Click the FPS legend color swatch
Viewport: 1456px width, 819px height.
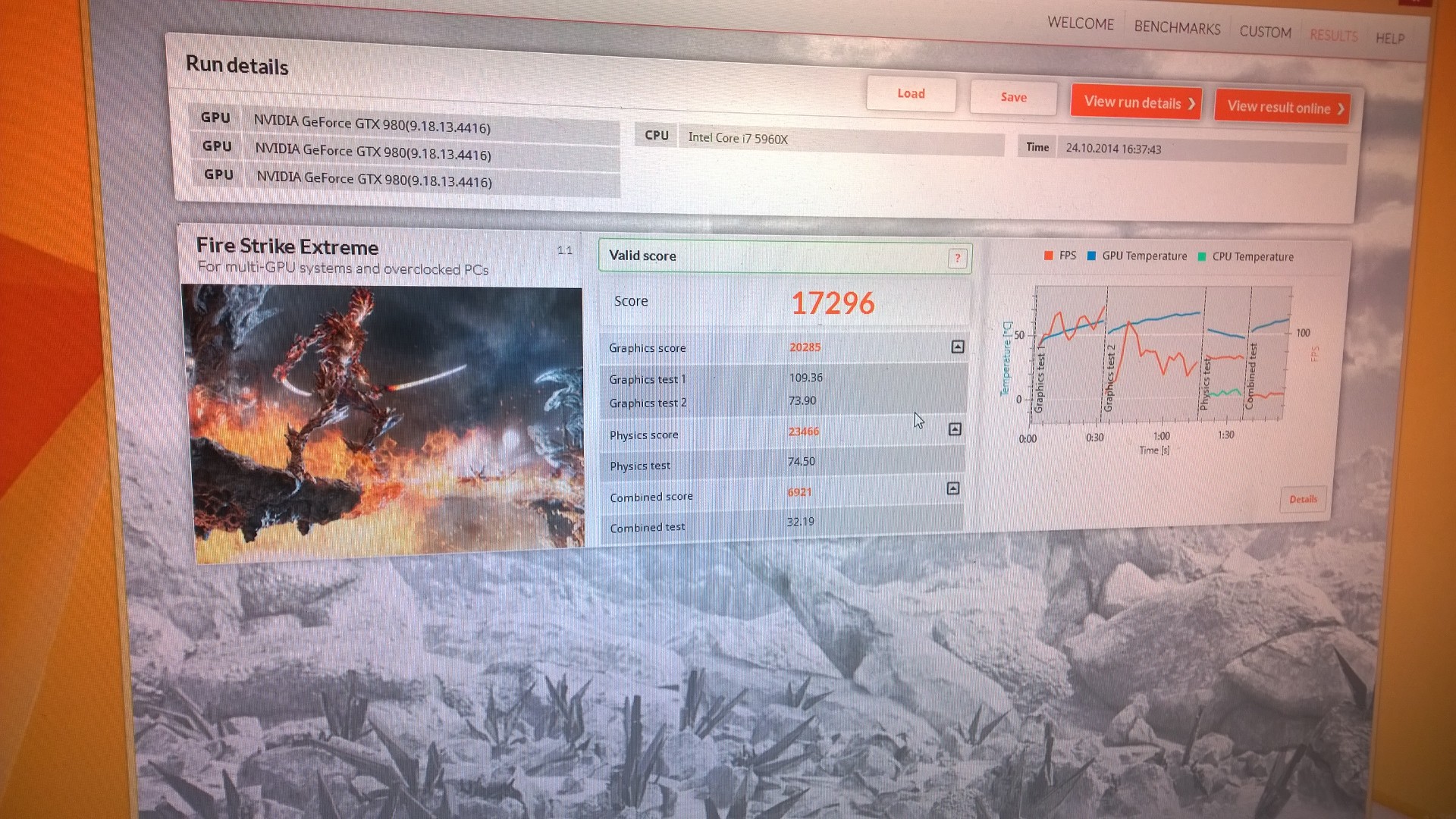(x=1048, y=256)
